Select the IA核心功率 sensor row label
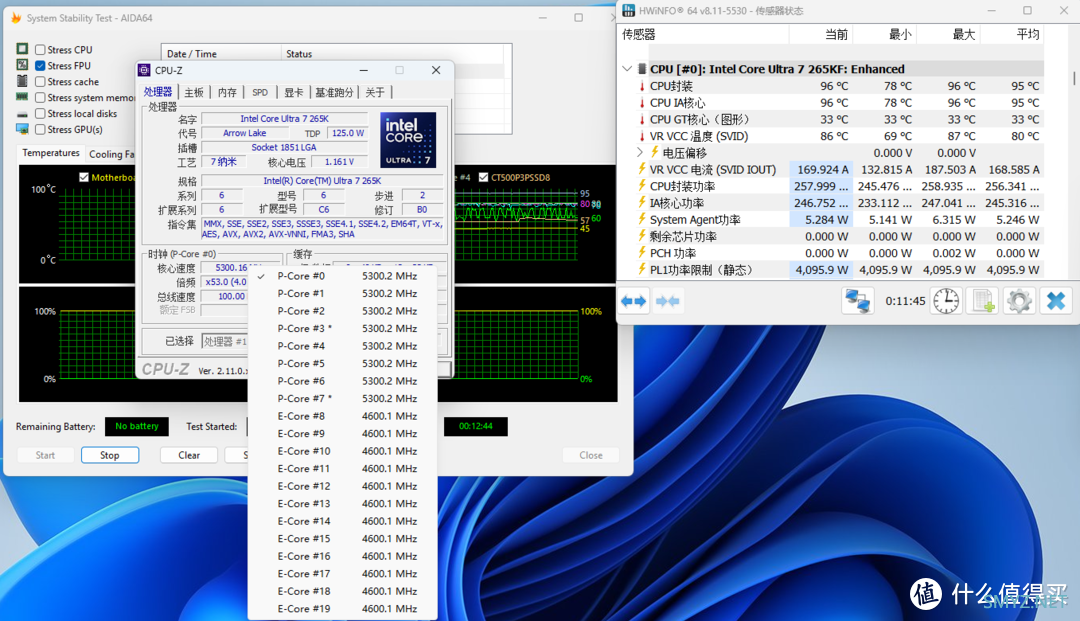 point(677,203)
